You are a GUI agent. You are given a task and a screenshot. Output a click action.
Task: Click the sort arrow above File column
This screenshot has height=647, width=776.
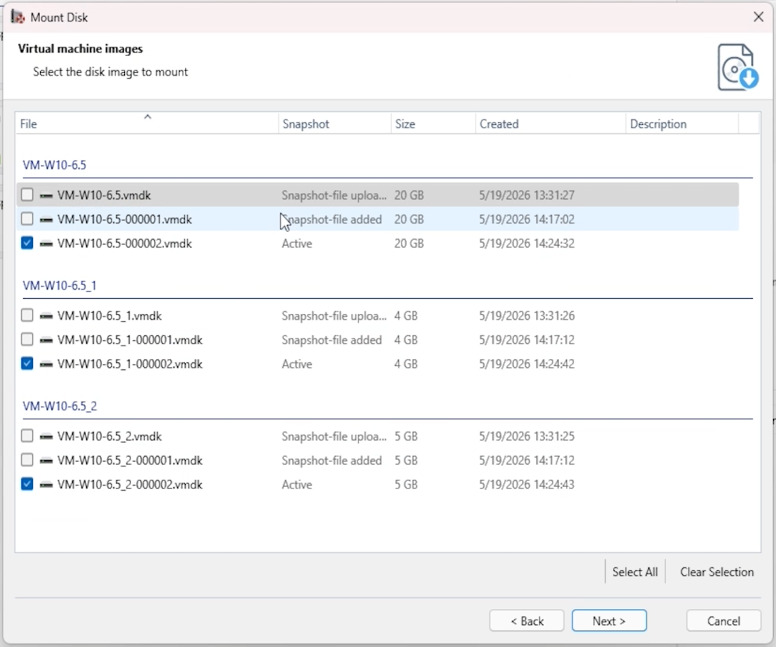147,117
